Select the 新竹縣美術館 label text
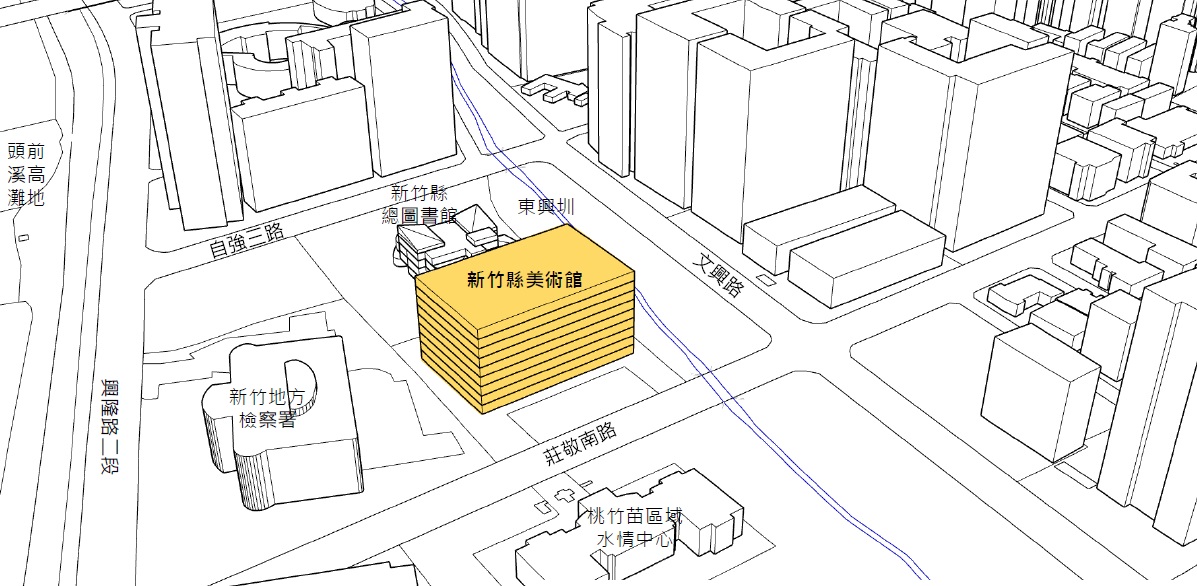Image resolution: width=1197 pixels, height=586 pixels. pos(525,281)
